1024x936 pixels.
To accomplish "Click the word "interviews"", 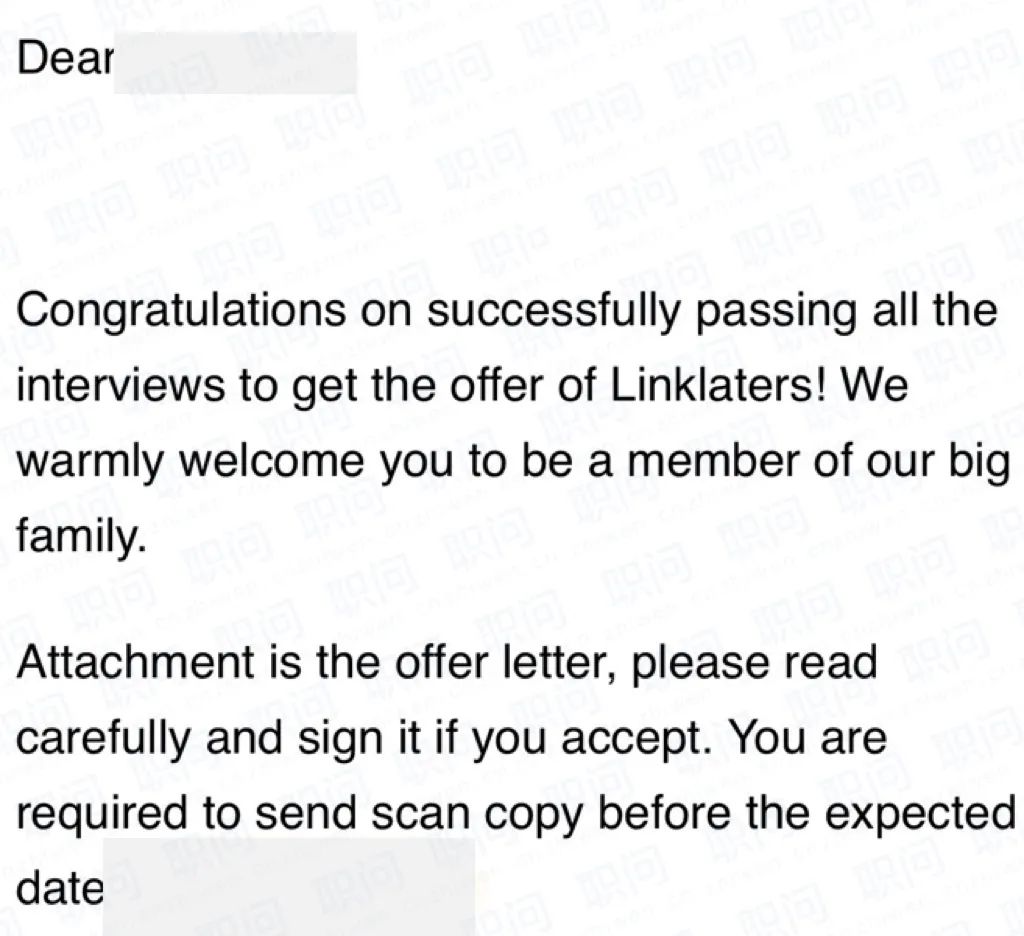I will pyautogui.click(x=120, y=384).
